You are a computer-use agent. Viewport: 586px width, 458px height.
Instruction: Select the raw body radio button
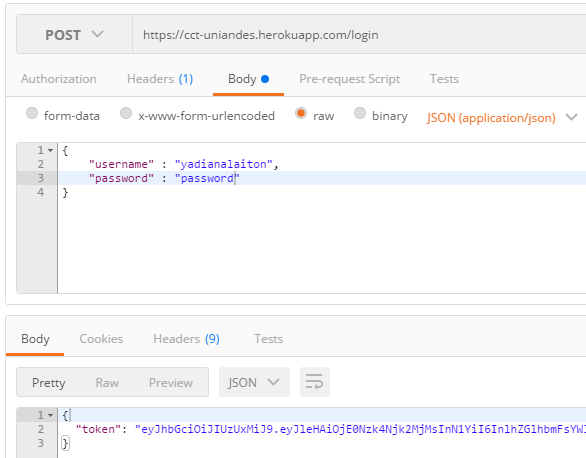(301, 113)
